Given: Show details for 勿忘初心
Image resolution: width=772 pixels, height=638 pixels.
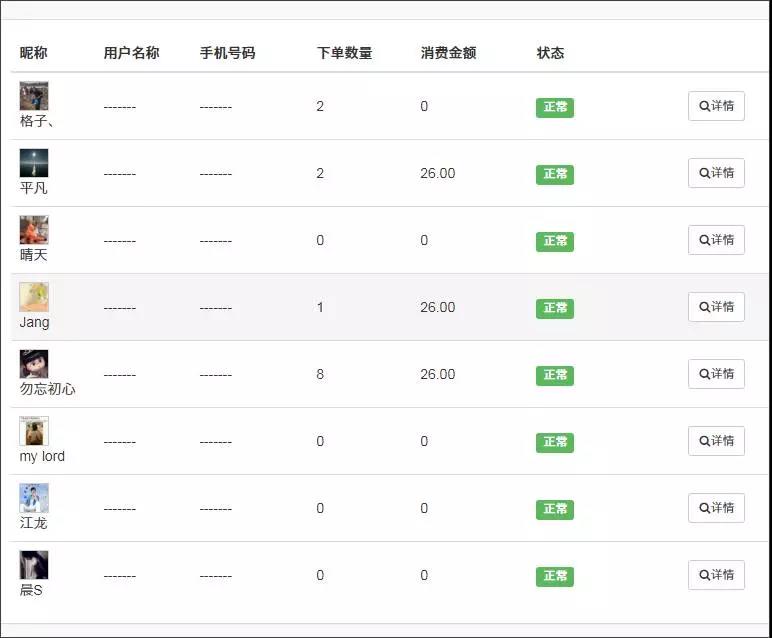Looking at the screenshot, I should pos(716,374).
